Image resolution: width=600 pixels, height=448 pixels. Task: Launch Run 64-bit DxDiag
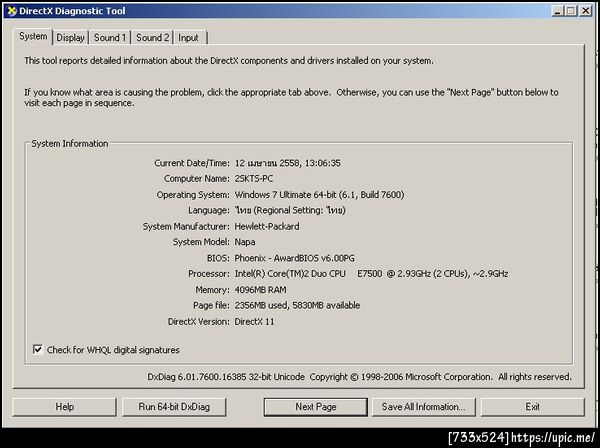coord(174,407)
